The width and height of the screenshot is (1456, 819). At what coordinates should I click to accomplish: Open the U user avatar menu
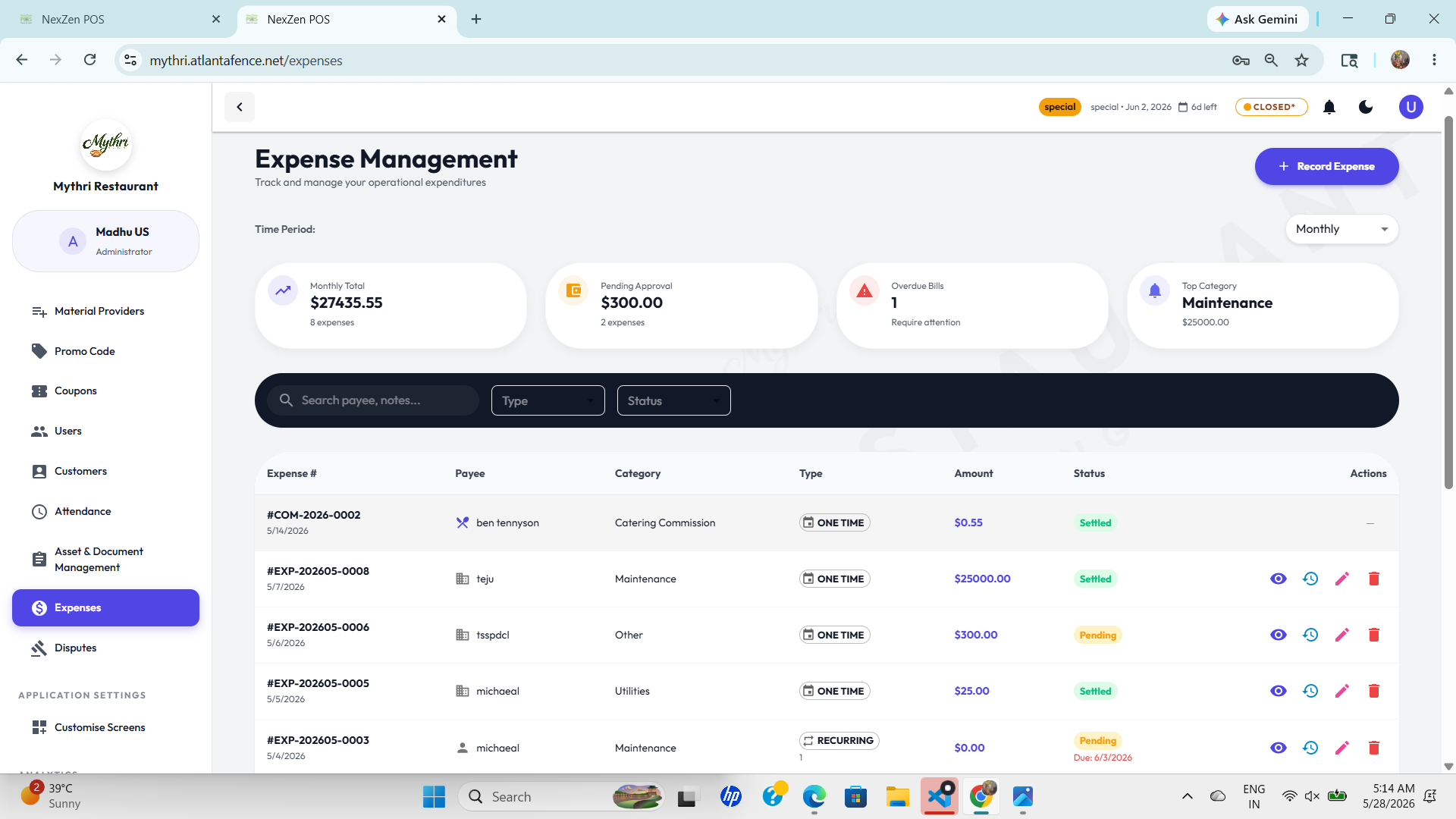coord(1411,107)
